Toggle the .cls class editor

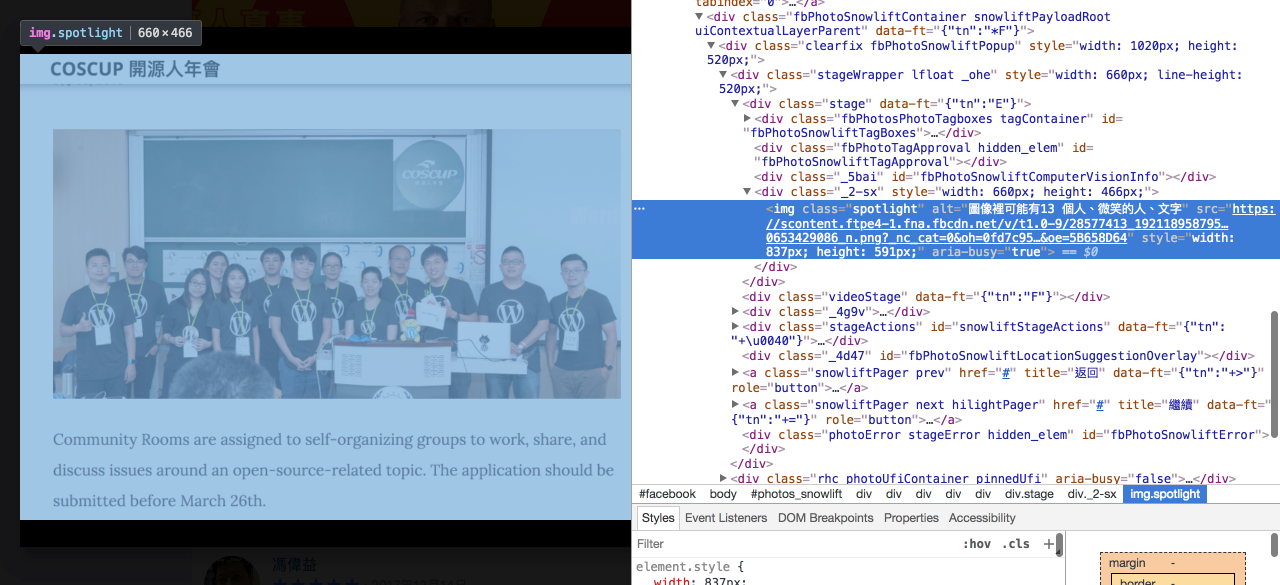[1016, 544]
